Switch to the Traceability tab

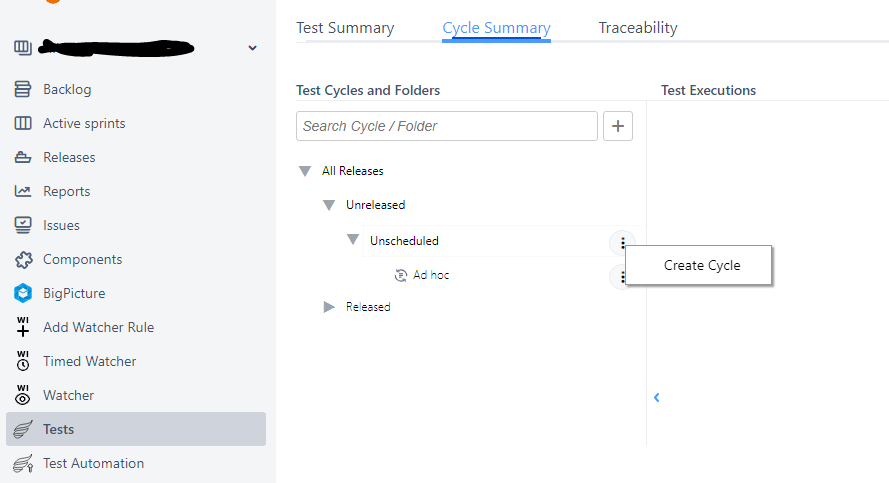click(x=638, y=28)
